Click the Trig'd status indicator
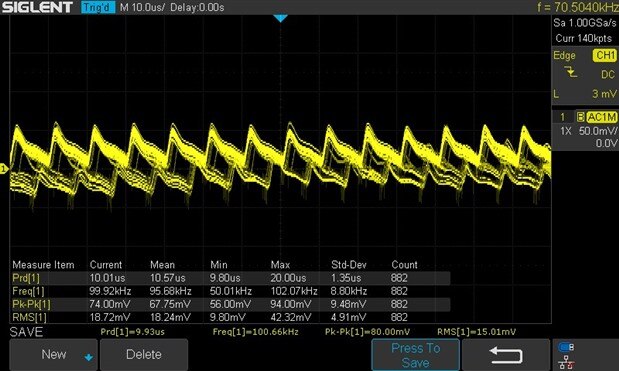619x371 pixels. (98, 7)
